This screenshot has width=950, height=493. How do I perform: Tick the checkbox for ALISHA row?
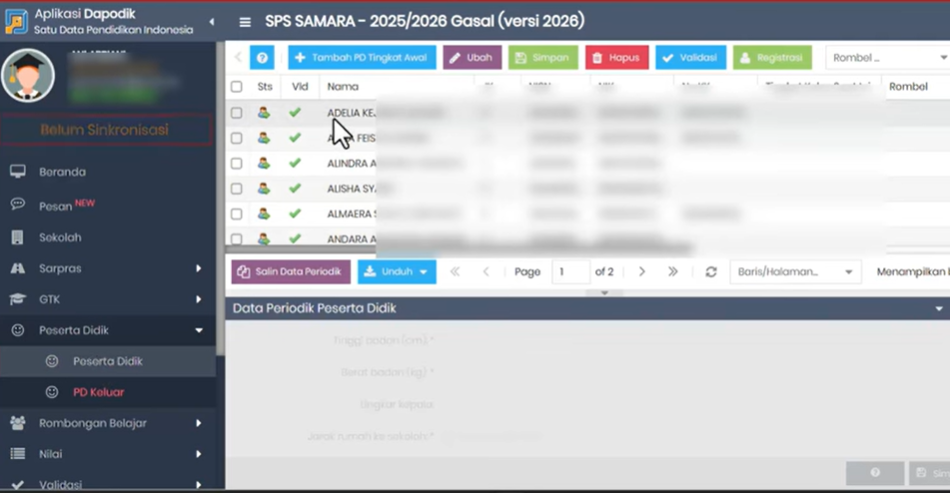pos(236,189)
